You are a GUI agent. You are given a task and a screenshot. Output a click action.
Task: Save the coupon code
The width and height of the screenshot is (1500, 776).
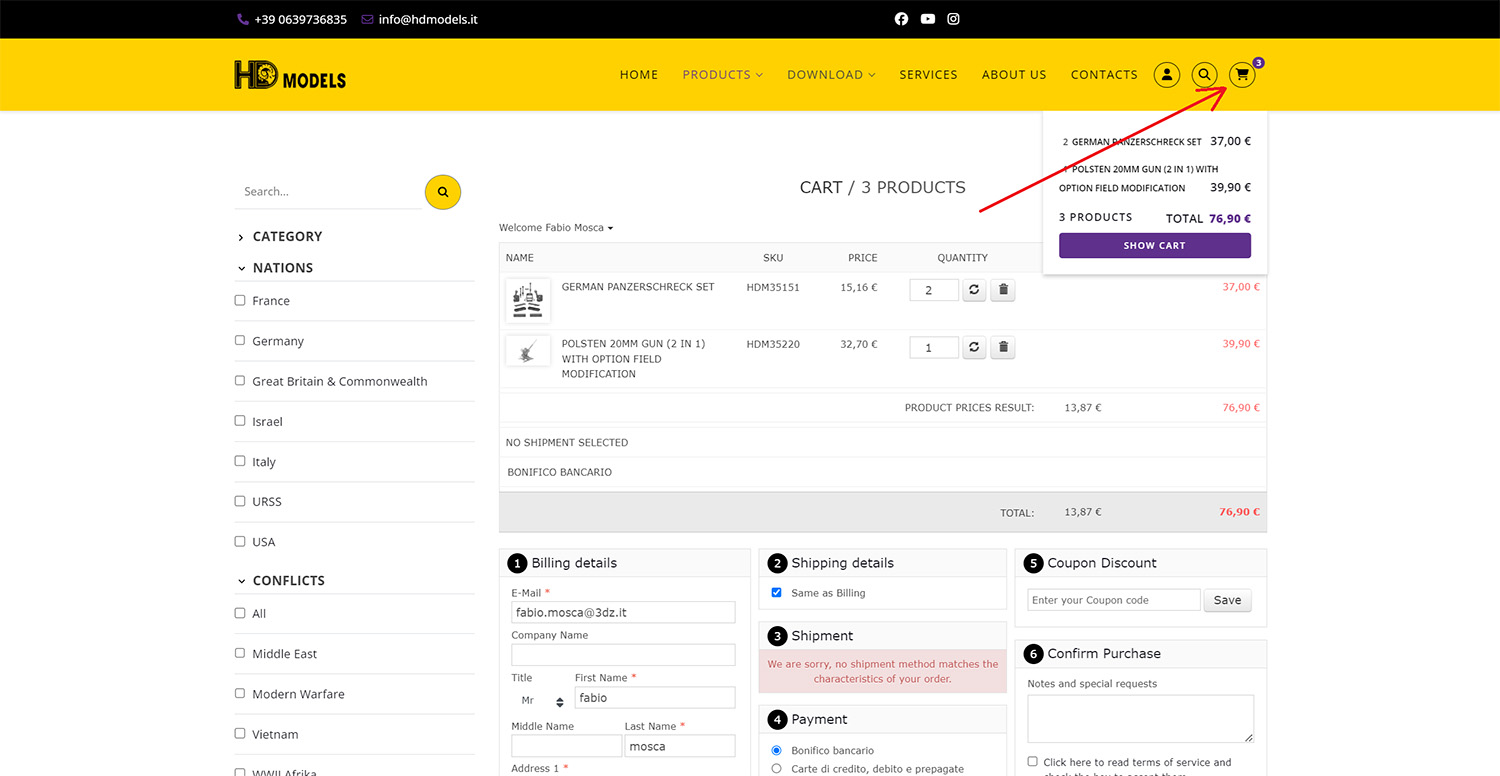click(x=1227, y=600)
